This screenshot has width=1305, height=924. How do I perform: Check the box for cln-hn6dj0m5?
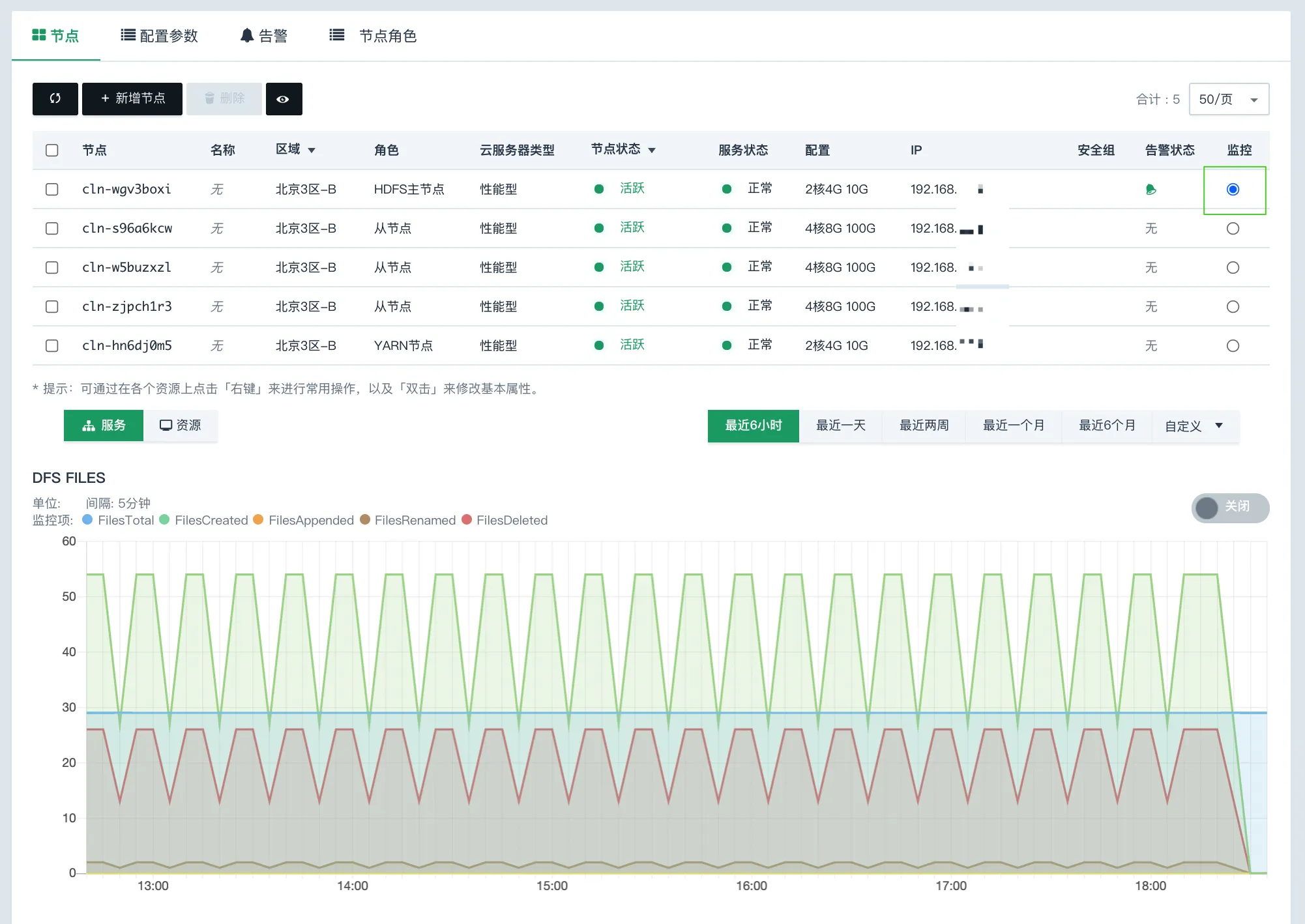coord(52,346)
